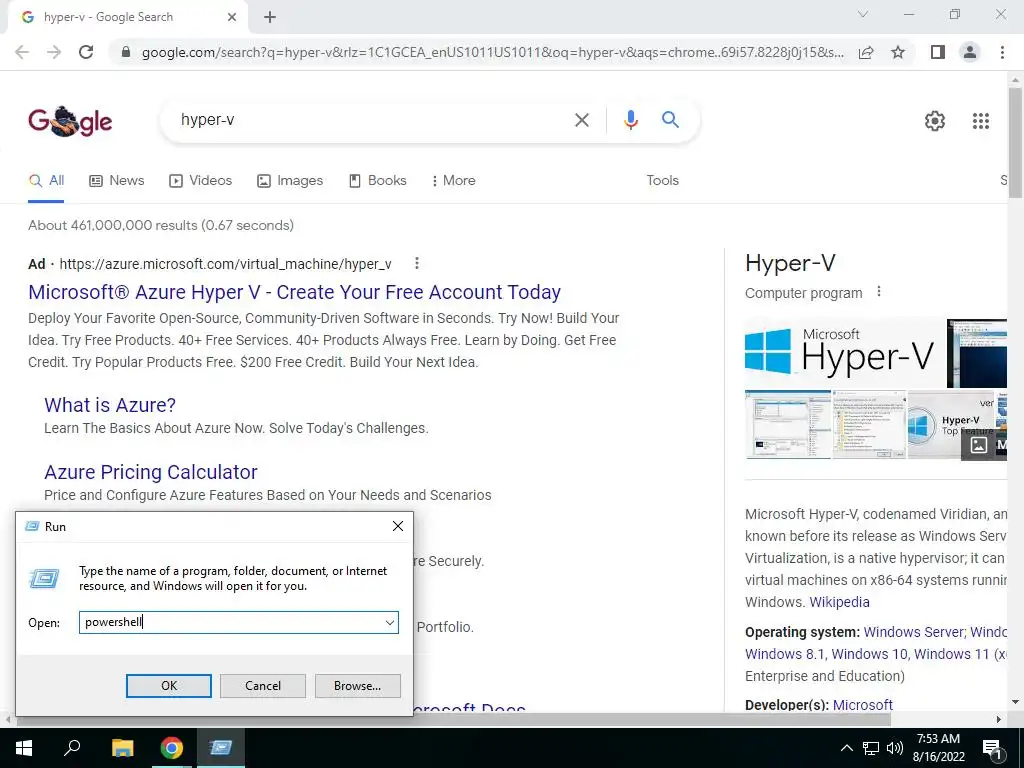Viewport: 1024px width, 768px height.
Task: Clear the search box text
Action: (x=581, y=120)
